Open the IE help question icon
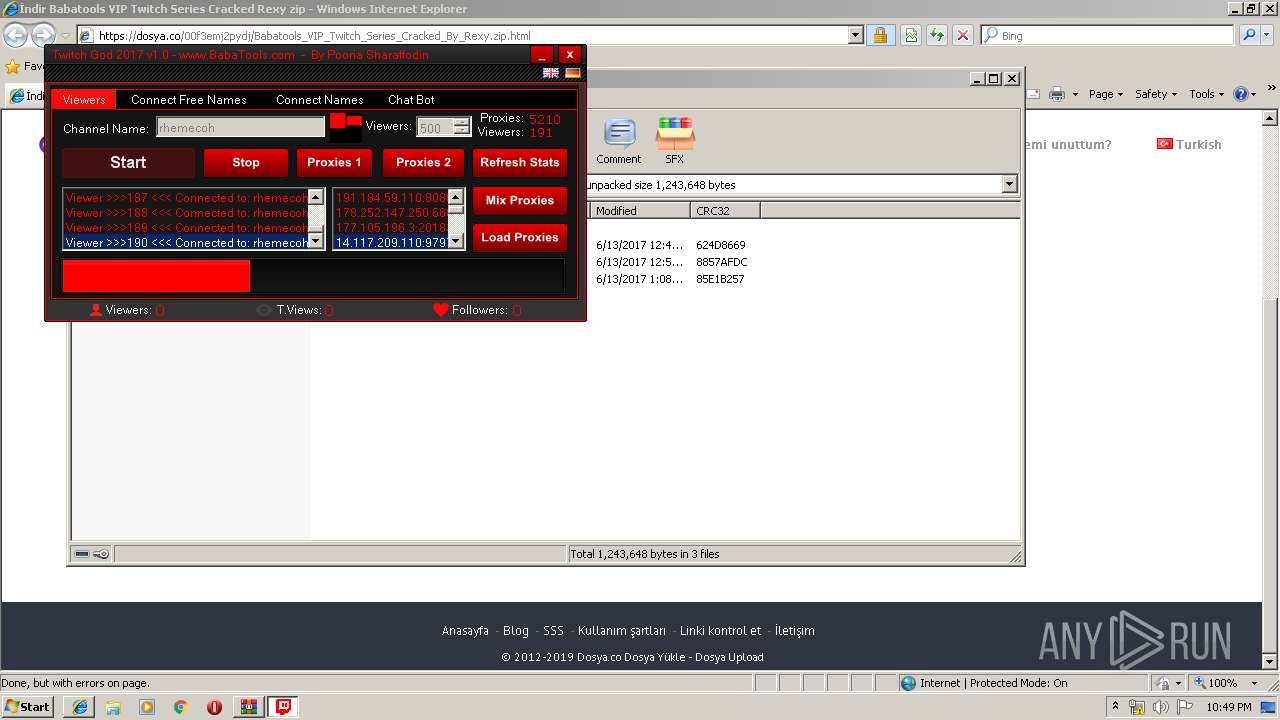The height and width of the screenshot is (720, 1280). [1241, 94]
